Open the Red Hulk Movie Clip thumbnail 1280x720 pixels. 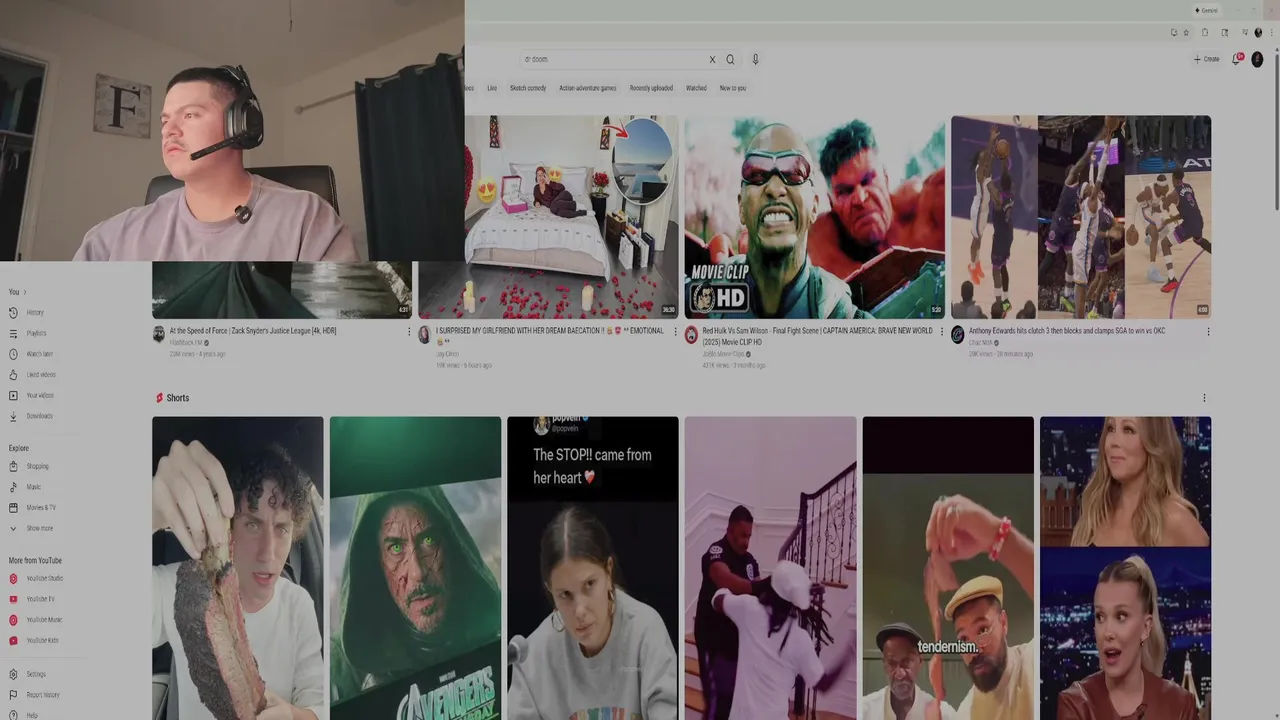pos(815,217)
